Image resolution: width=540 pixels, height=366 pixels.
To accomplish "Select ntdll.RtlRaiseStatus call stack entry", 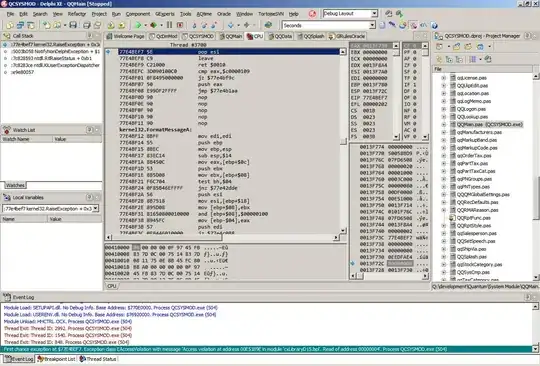I will 51,58.
